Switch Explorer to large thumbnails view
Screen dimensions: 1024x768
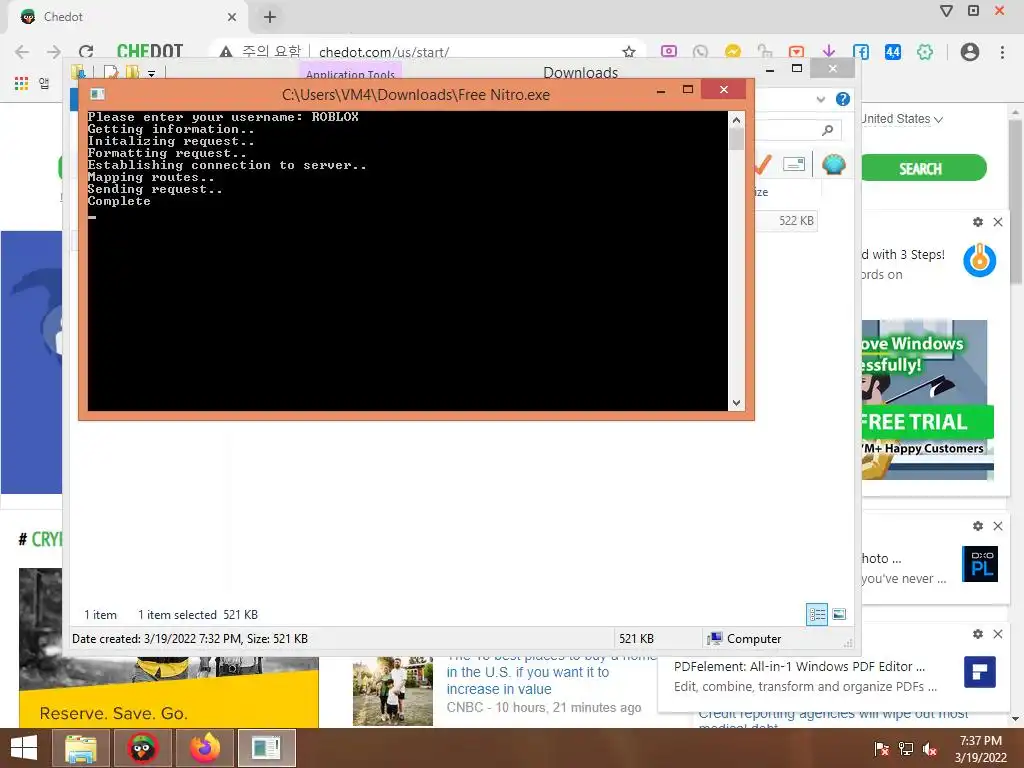839,615
